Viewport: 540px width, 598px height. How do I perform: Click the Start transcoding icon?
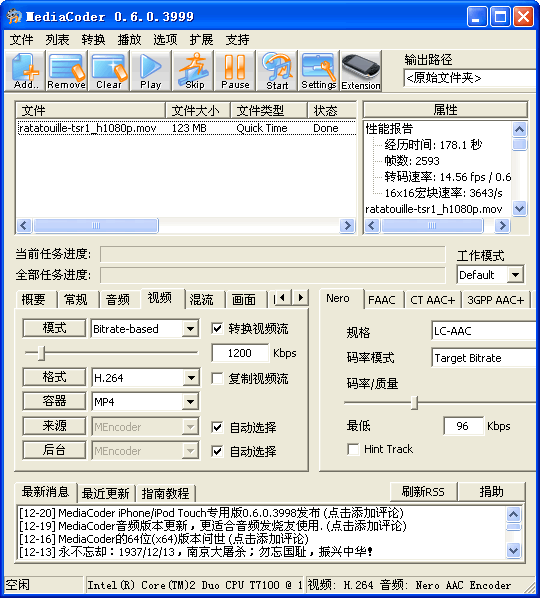tap(277, 71)
